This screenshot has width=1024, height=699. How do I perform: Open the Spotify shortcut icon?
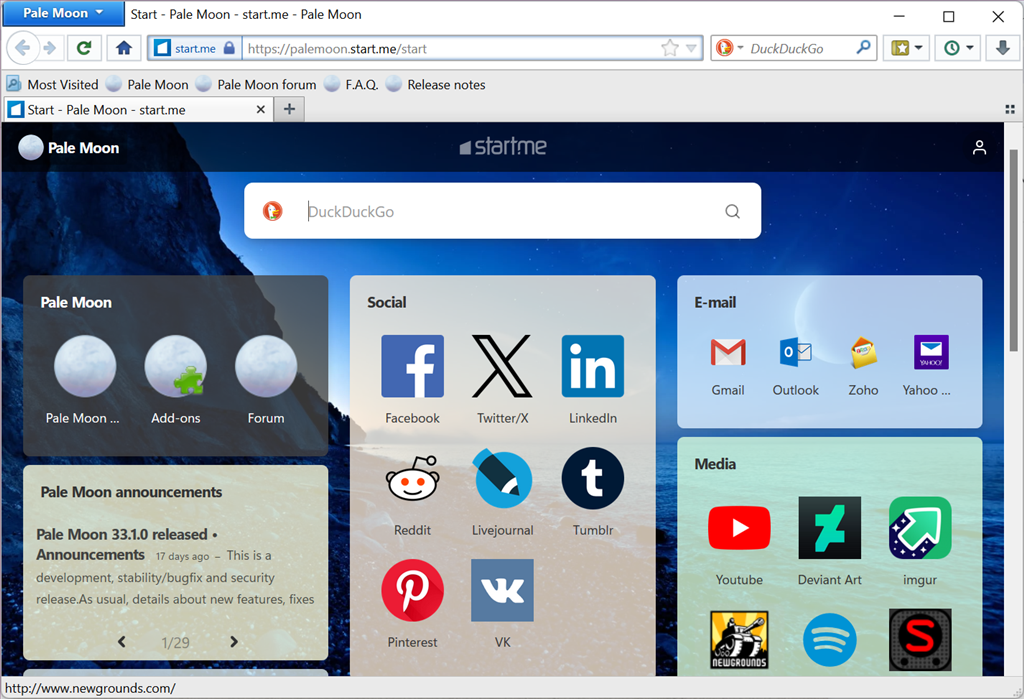coord(829,640)
